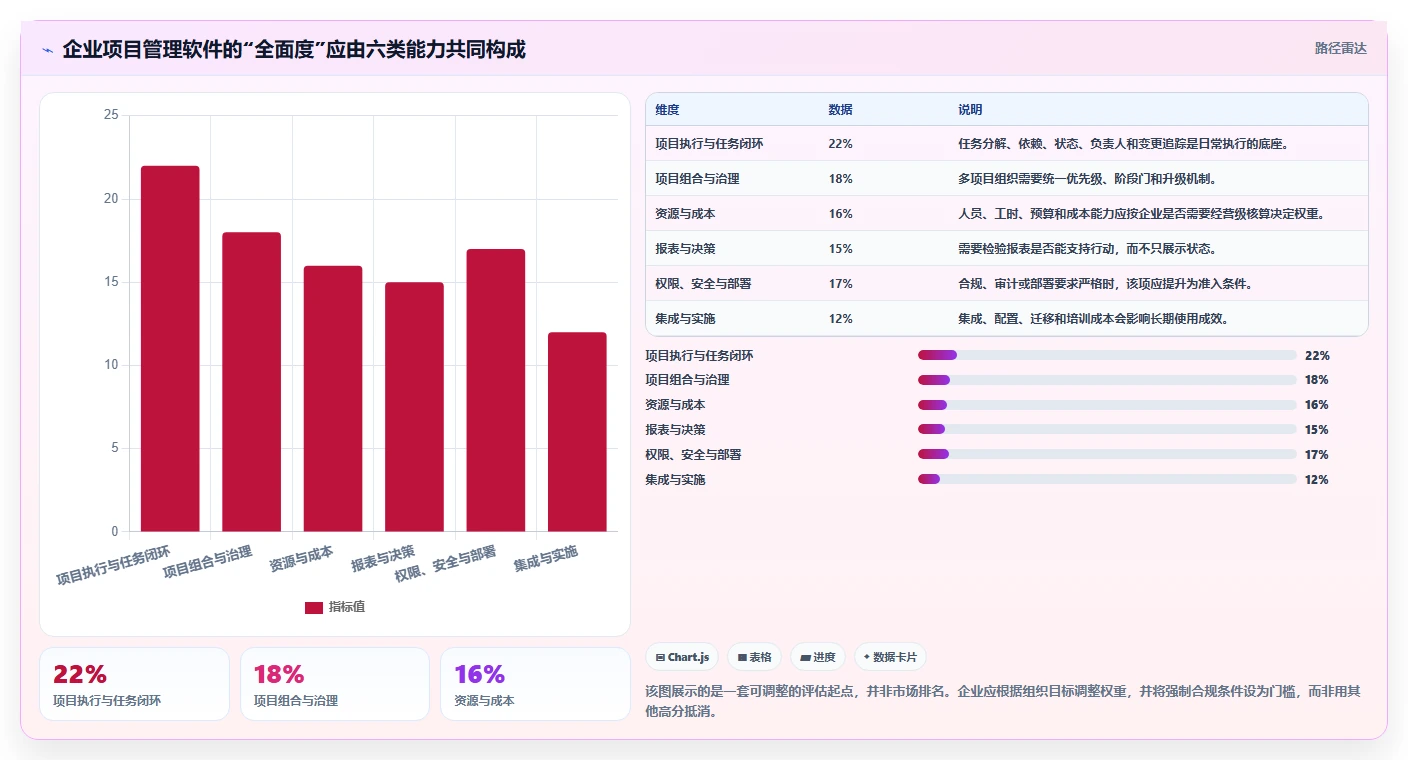Image resolution: width=1408 pixels, height=760 pixels.
Task: Open the 22% stat card below the chart
Action: click(134, 684)
